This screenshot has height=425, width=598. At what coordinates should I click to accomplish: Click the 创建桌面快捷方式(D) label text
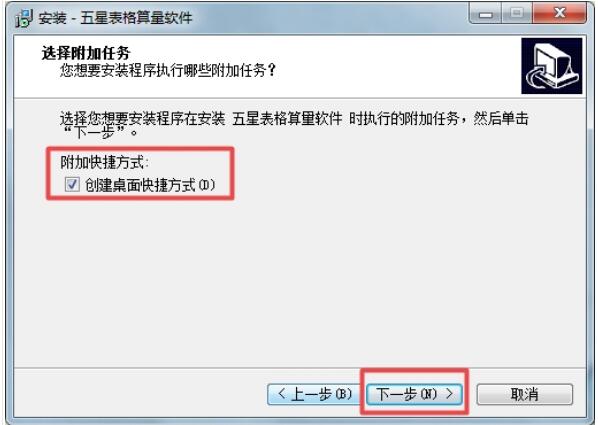point(150,185)
